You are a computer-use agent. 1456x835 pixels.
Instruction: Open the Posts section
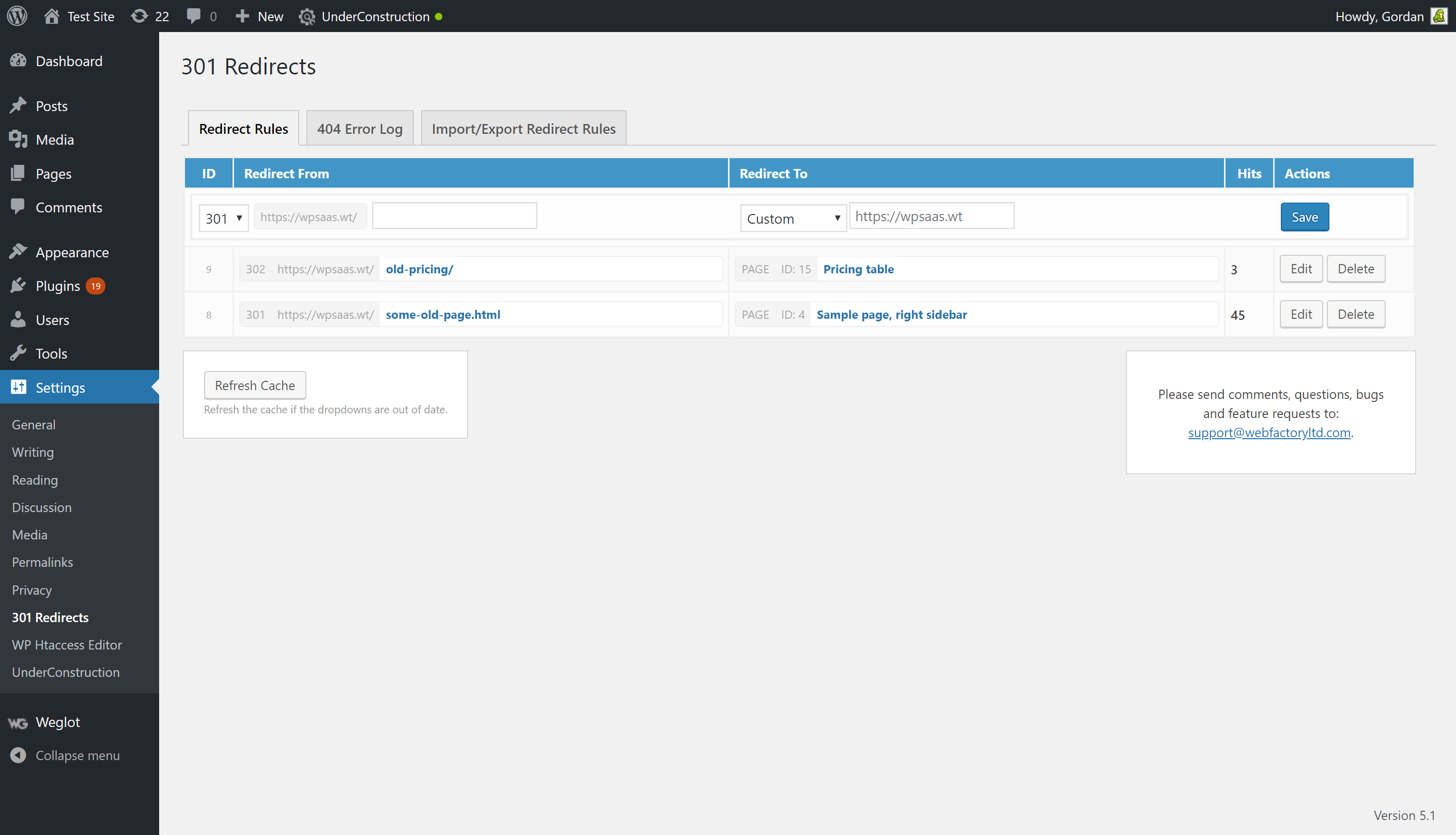point(52,106)
